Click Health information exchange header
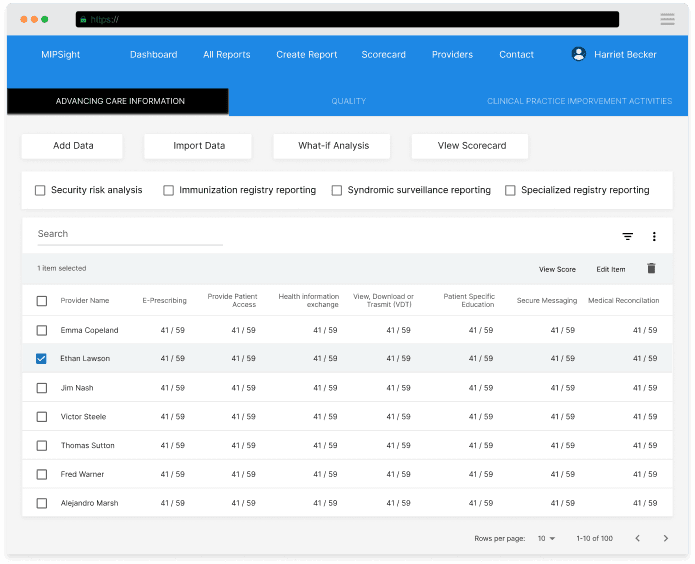This screenshot has width=695, height=564. (308, 300)
